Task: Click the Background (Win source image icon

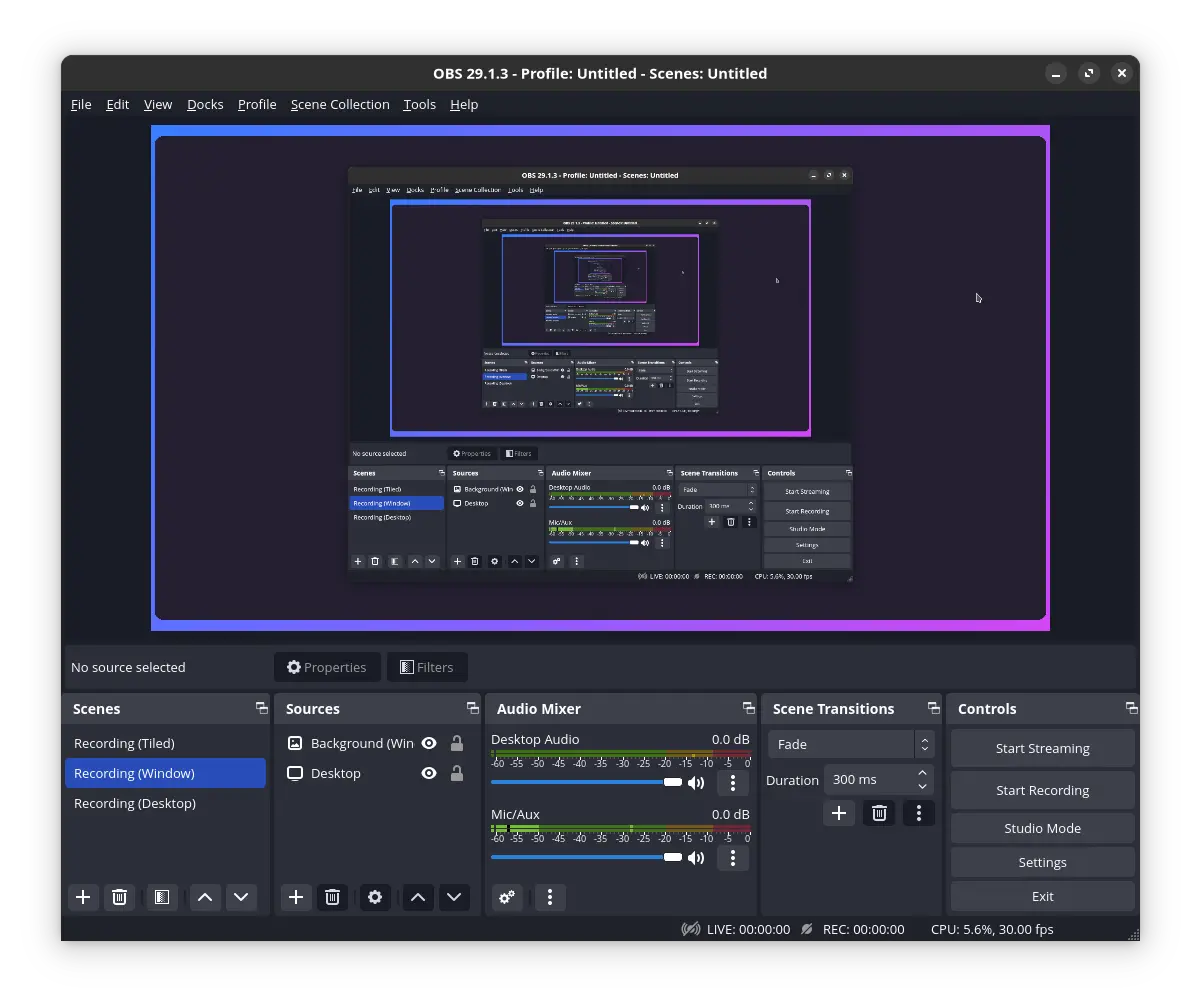Action: coord(295,743)
